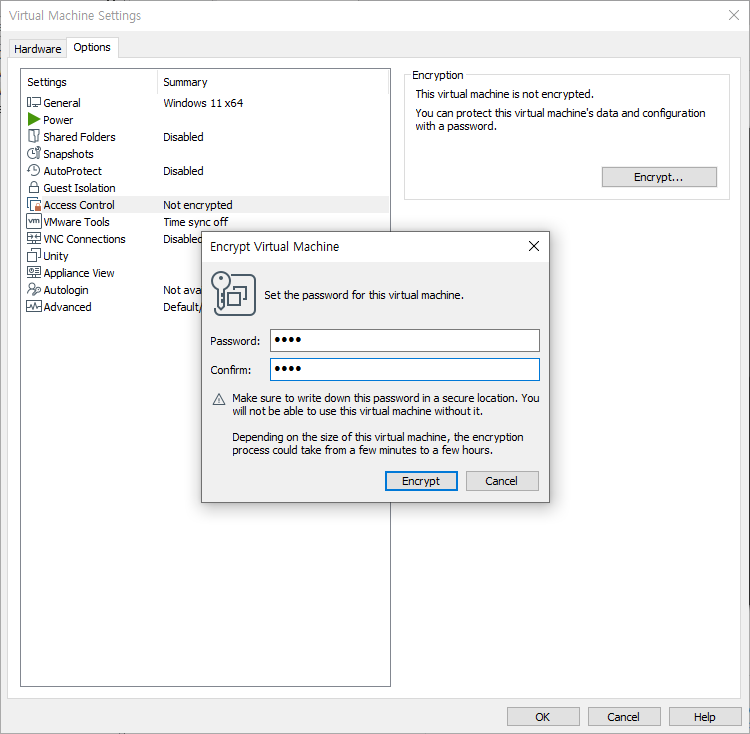Click the General settings monitor icon
The image size is (750, 734).
click(33, 102)
